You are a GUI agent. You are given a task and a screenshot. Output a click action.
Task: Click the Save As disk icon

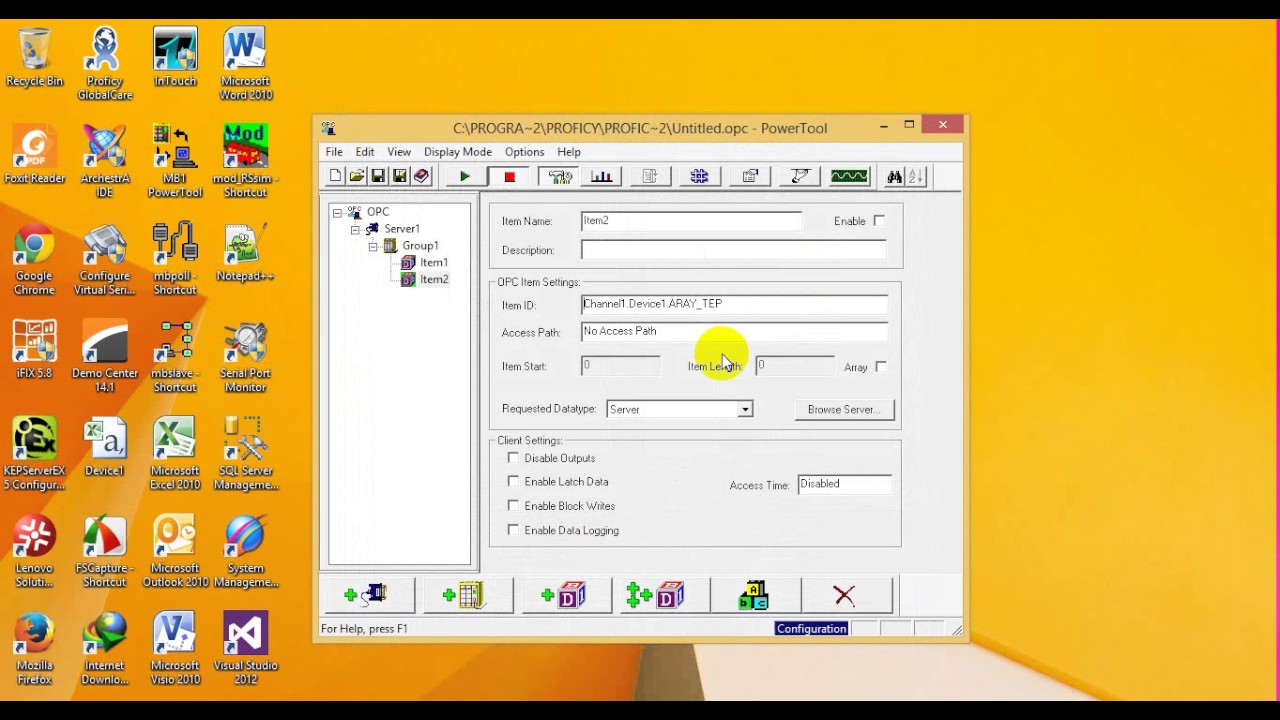(x=399, y=176)
